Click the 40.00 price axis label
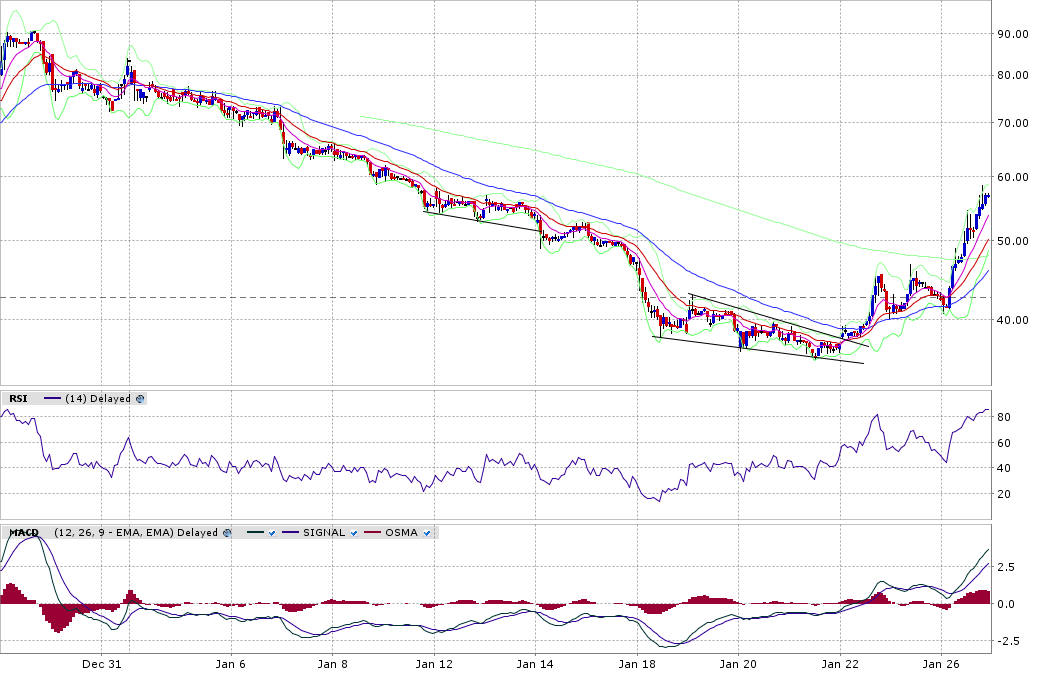The height and width of the screenshot is (678, 1037). [x=1013, y=319]
